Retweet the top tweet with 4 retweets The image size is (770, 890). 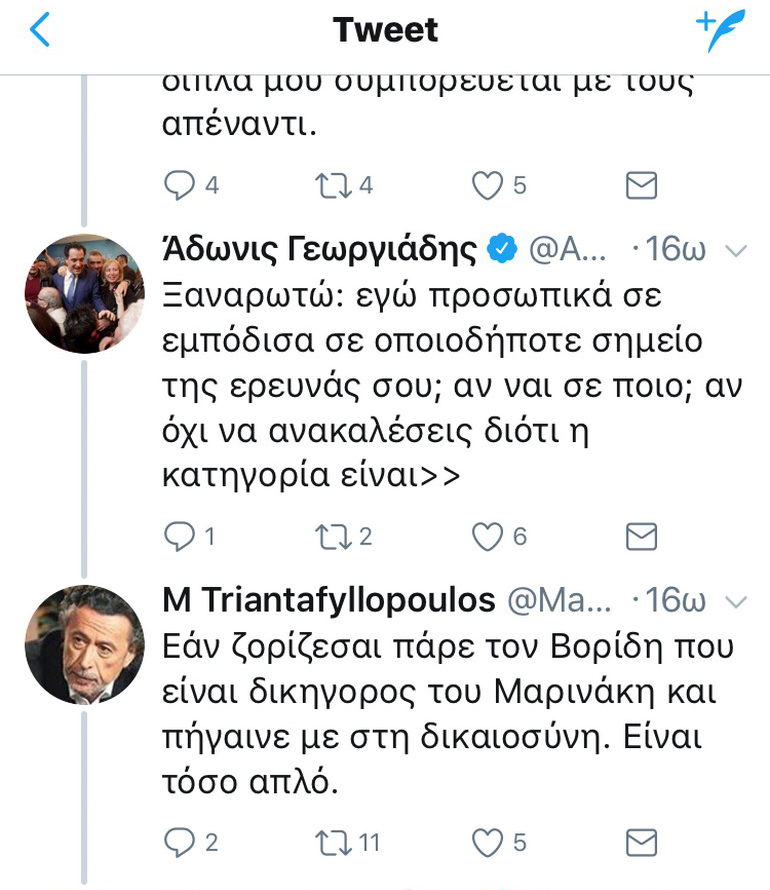pos(330,186)
